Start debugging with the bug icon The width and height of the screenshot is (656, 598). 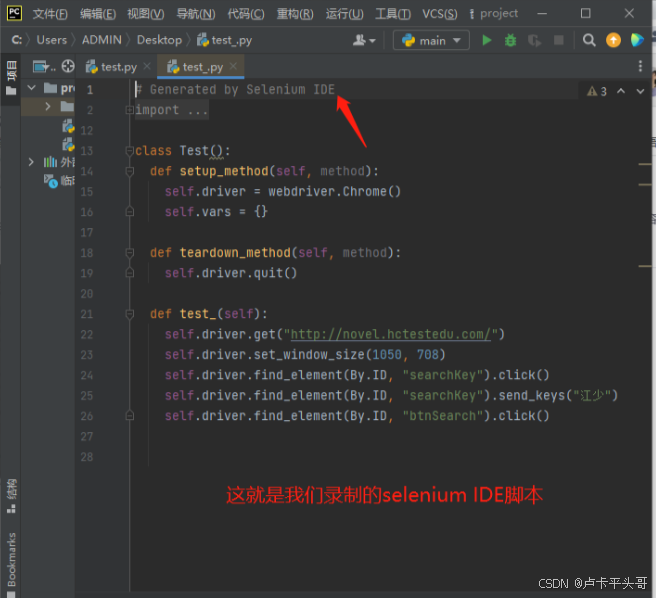tap(510, 41)
